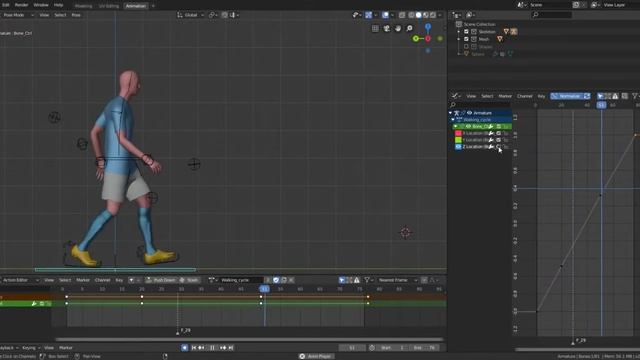Toggle Normalize option in graph editor

pyautogui.click(x=567, y=96)
